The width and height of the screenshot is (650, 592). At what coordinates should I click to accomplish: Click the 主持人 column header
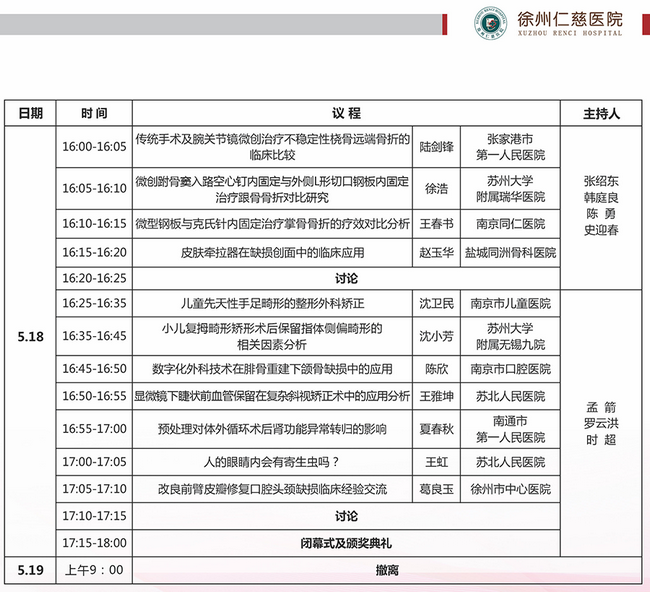click(601, 114)
